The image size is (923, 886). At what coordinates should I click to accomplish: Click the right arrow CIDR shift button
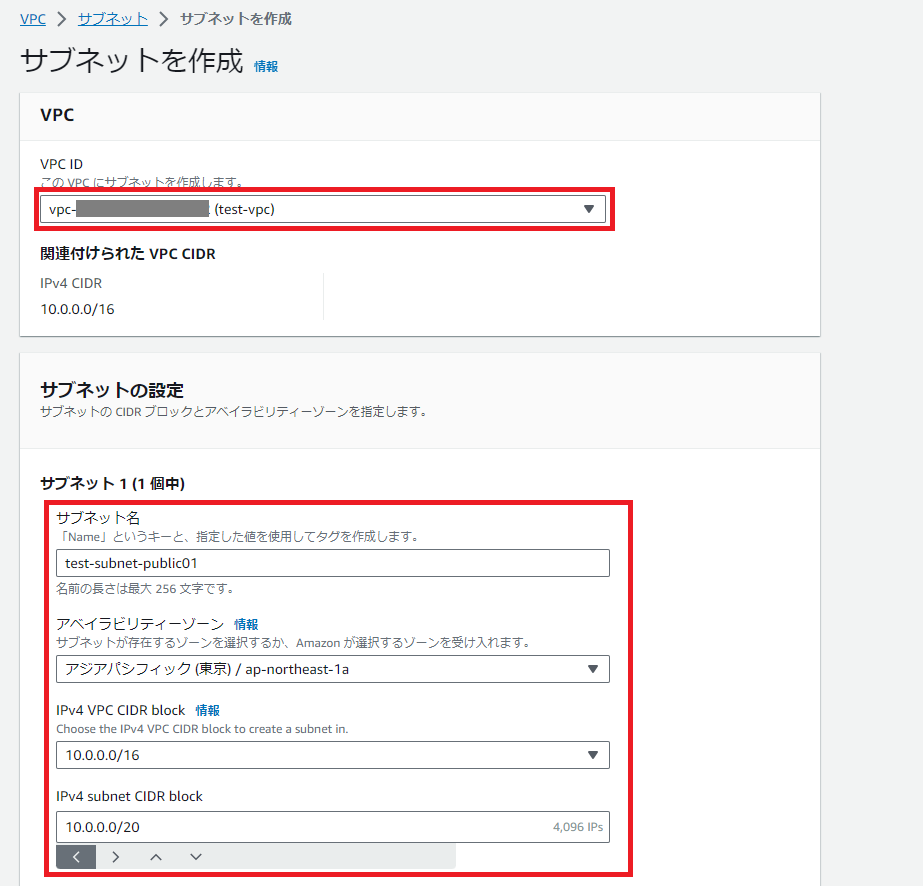pos(116,857)
